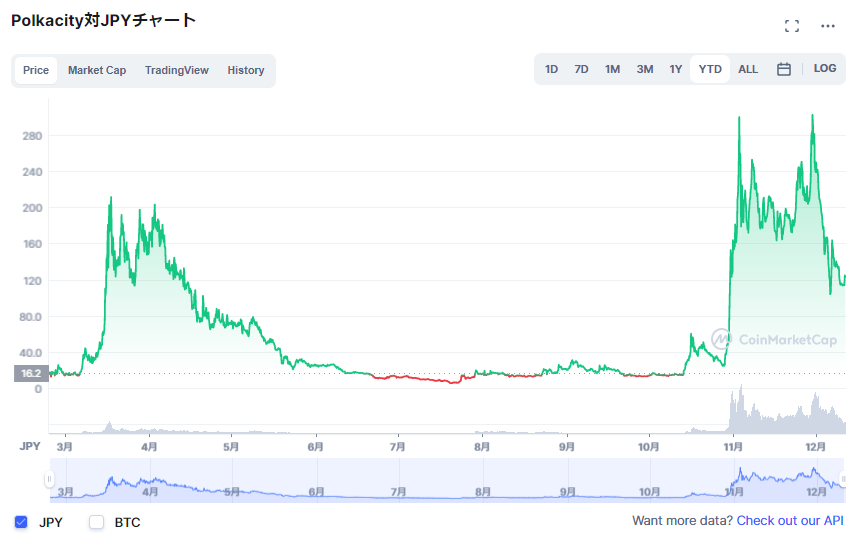
Task: Click the 200 y-axis value
Action: click(x=32, y=208)
